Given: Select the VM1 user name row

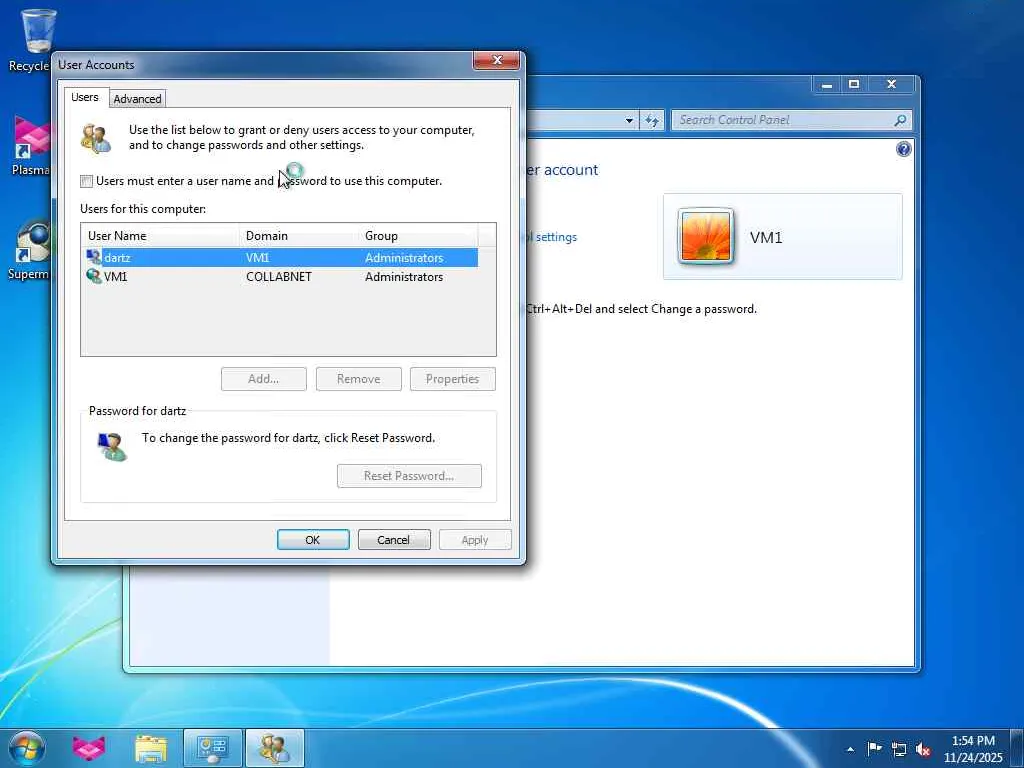Looking at the screenshot, I should pyautogui.click(x=281, y=276).
